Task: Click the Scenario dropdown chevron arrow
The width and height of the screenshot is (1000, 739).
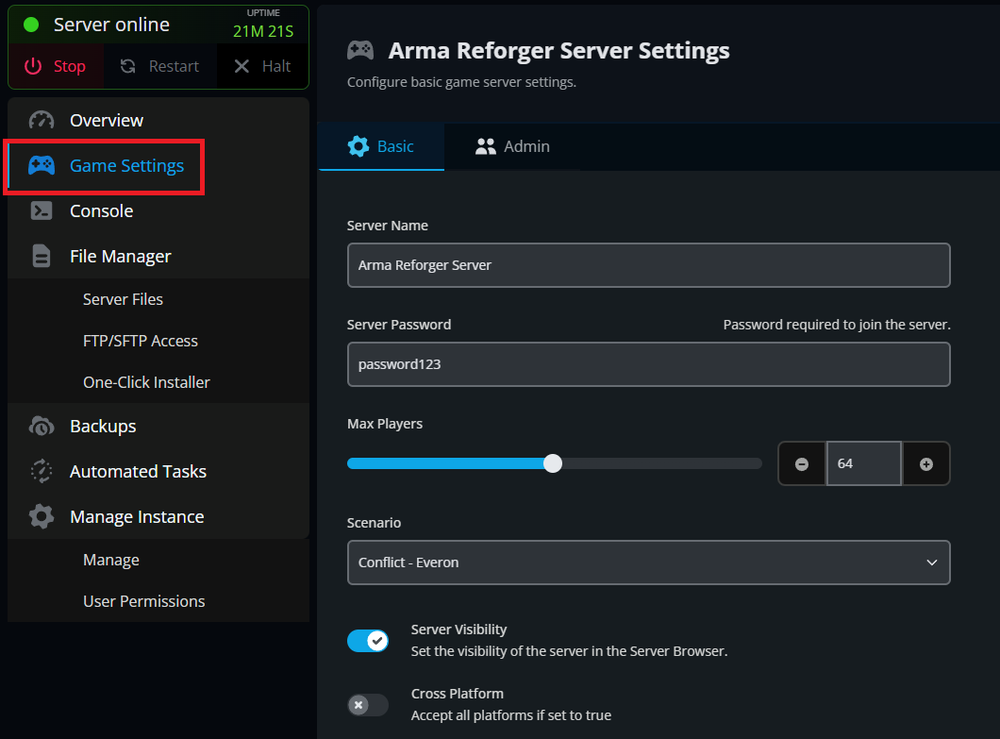Action: pyautogui.click(x=932, y=562)
